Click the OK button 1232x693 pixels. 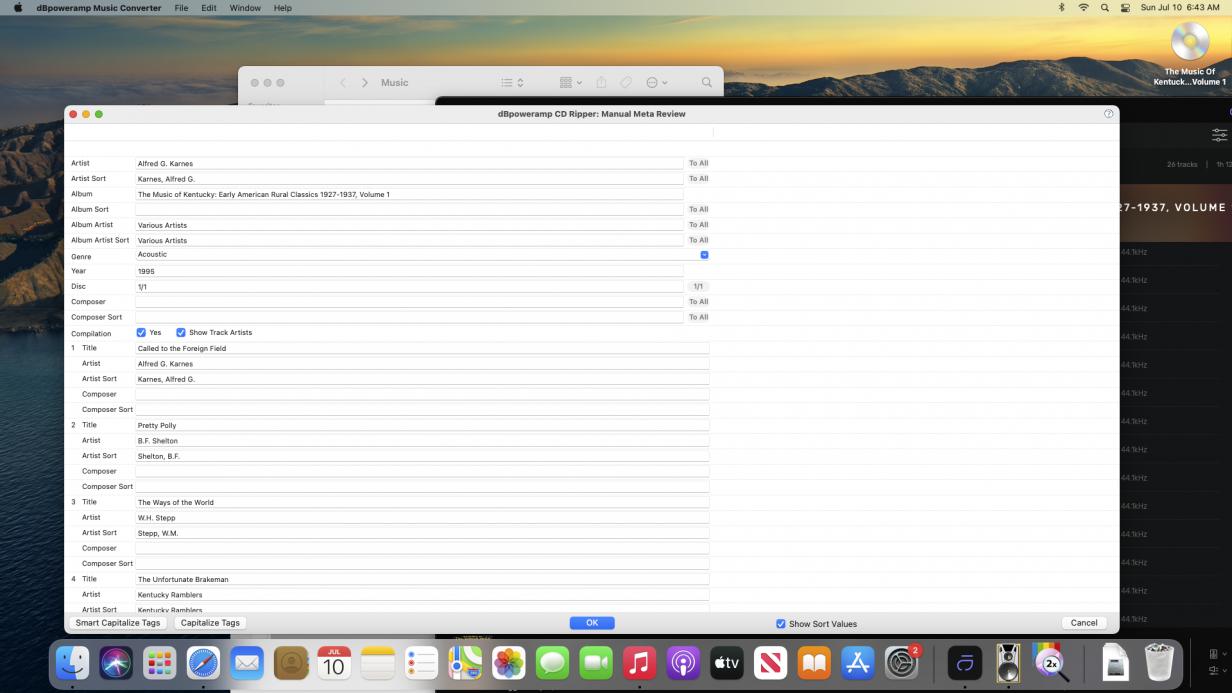coord(592,623)
